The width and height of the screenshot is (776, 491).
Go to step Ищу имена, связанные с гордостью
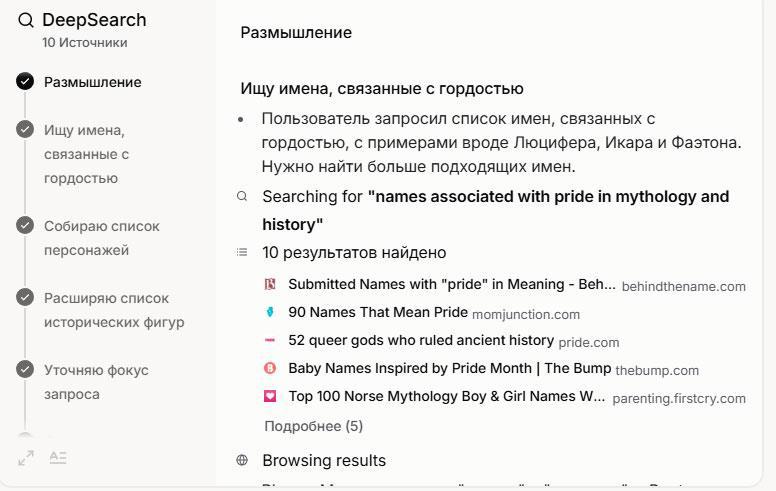87,154
